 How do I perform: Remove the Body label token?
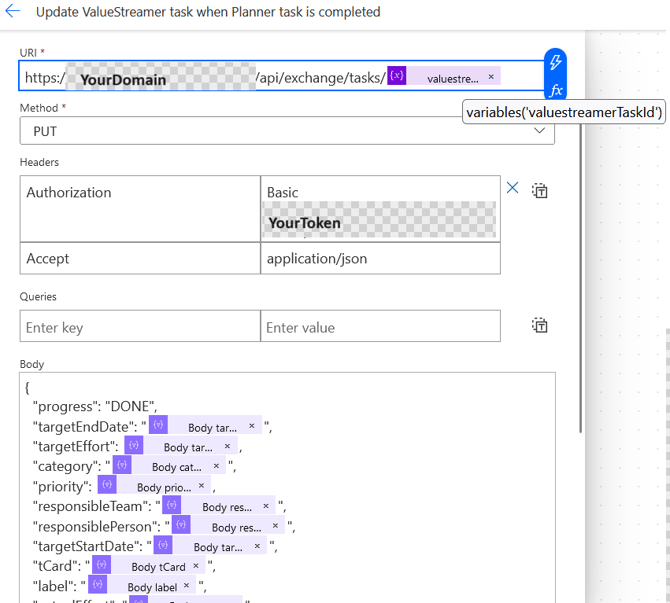(186, 587)
